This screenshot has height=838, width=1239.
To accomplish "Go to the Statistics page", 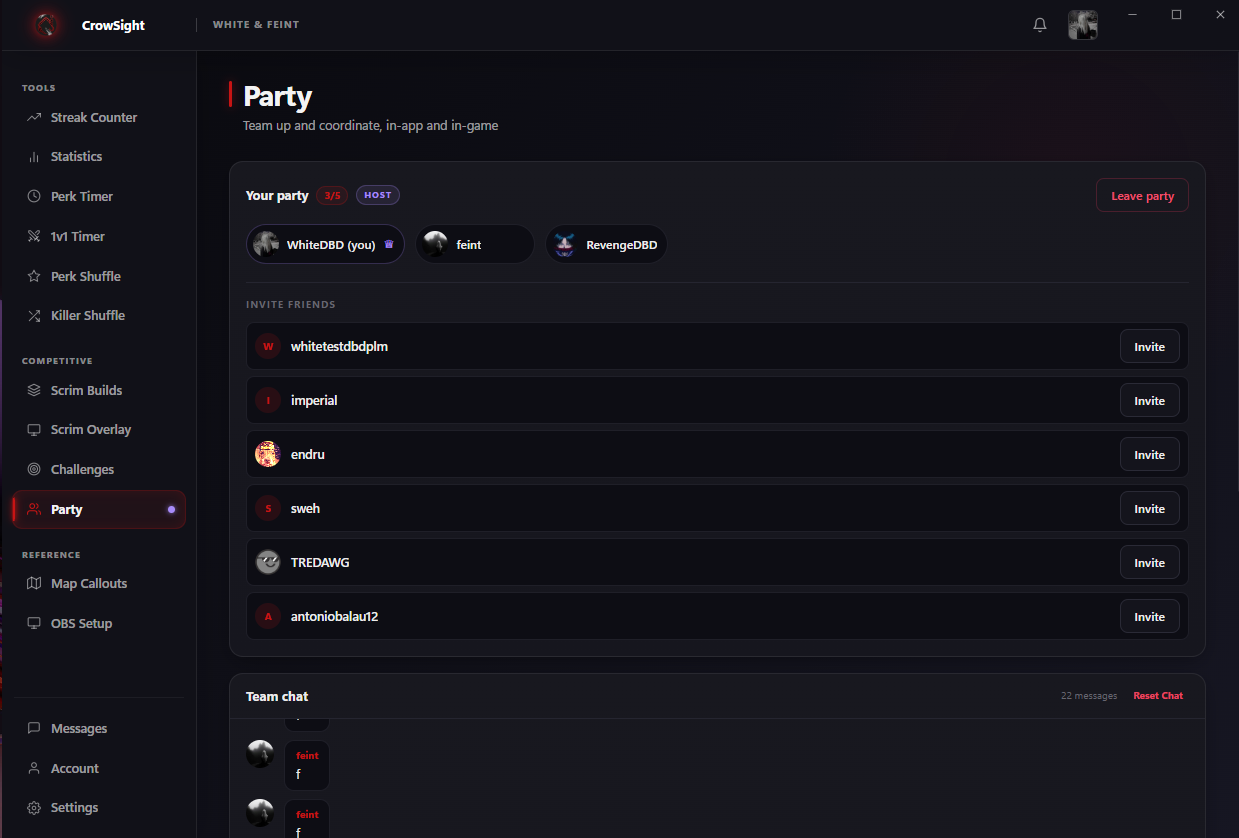I will click(x=99, y=157).
